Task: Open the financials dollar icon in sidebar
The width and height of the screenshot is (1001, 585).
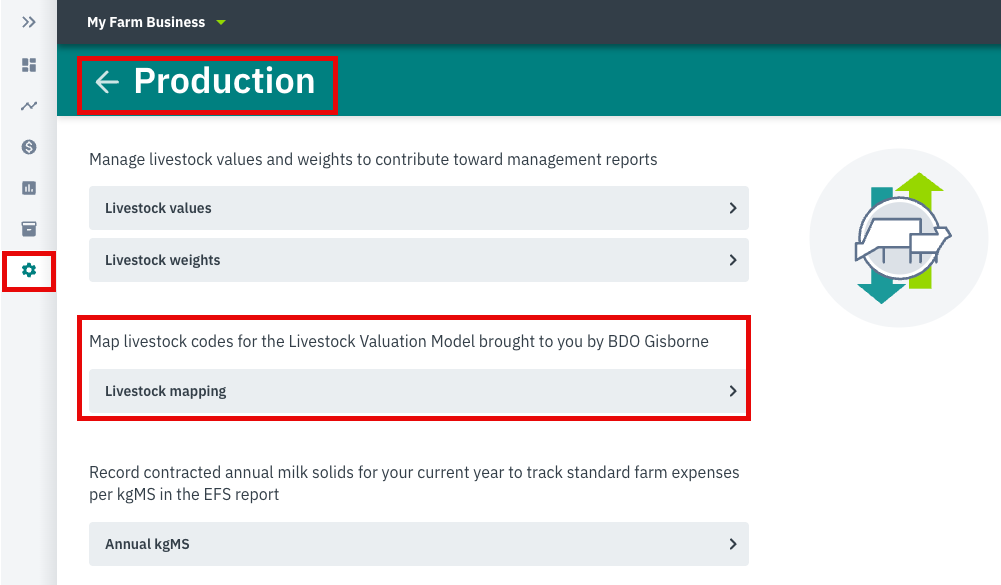Action: pyautogui.click(x=28, y=146)
